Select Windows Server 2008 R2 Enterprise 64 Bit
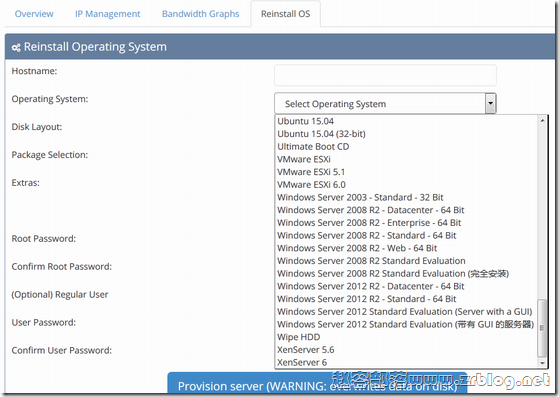 406,223
